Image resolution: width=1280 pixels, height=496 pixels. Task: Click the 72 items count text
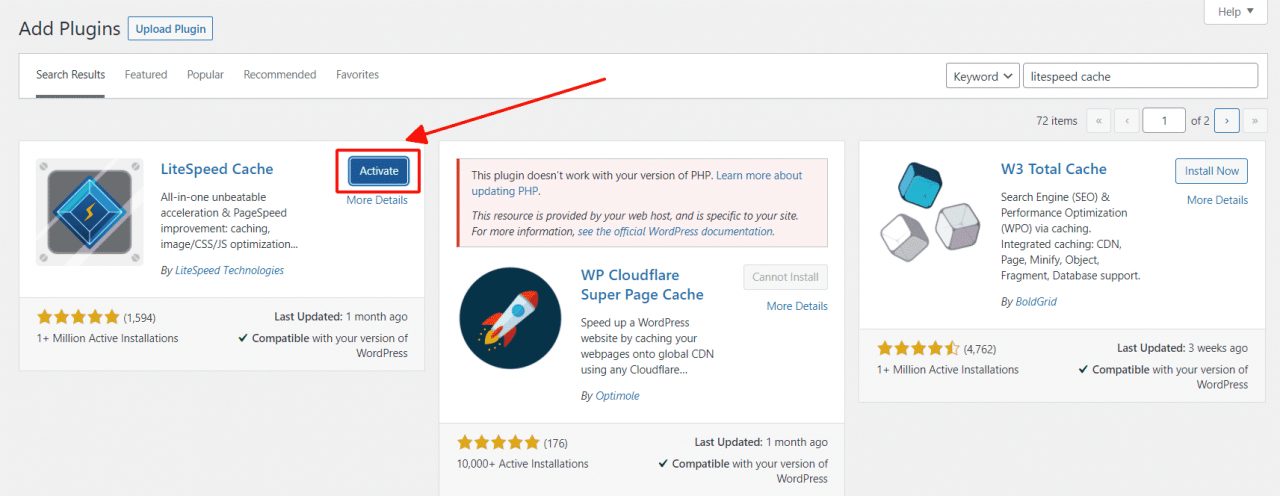click(1057, 121)
